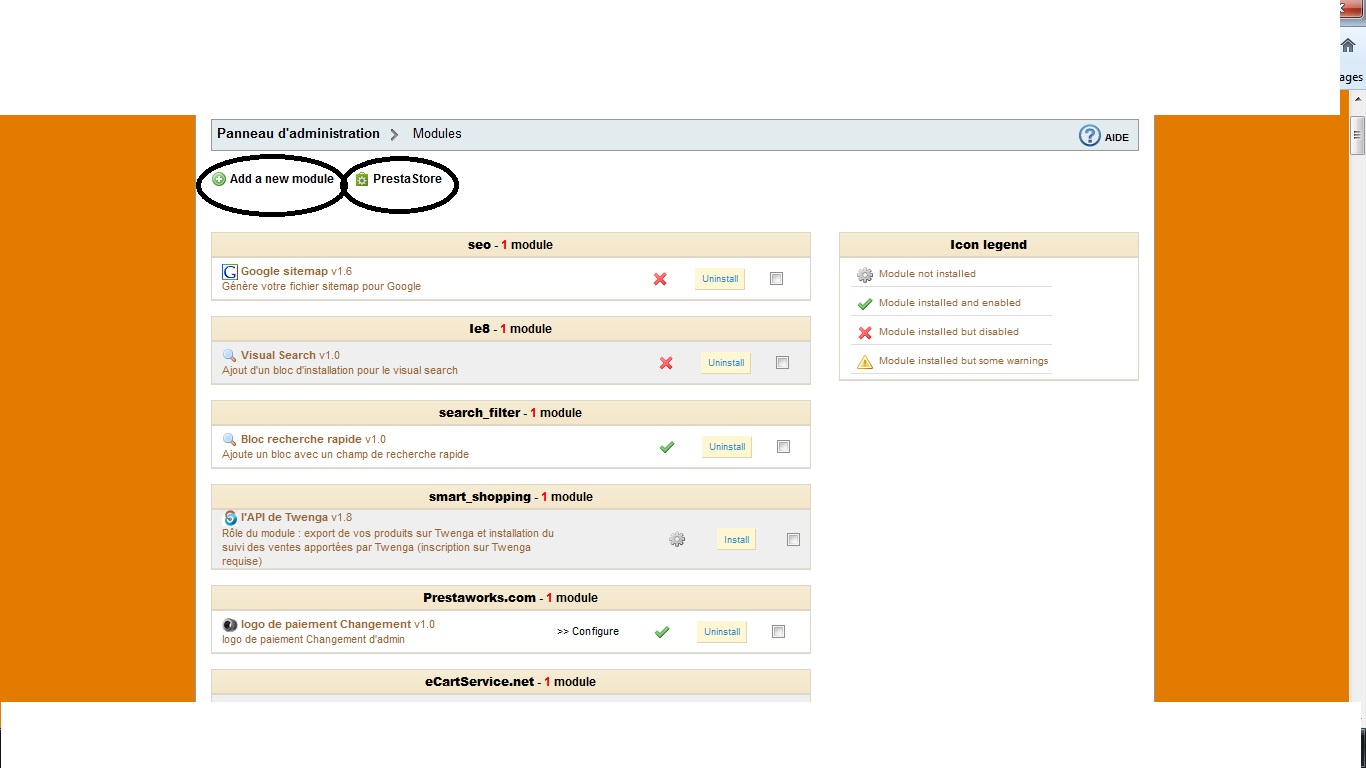
Task: Click the Modules breadcrumb
Action: (x=437, y=134)
